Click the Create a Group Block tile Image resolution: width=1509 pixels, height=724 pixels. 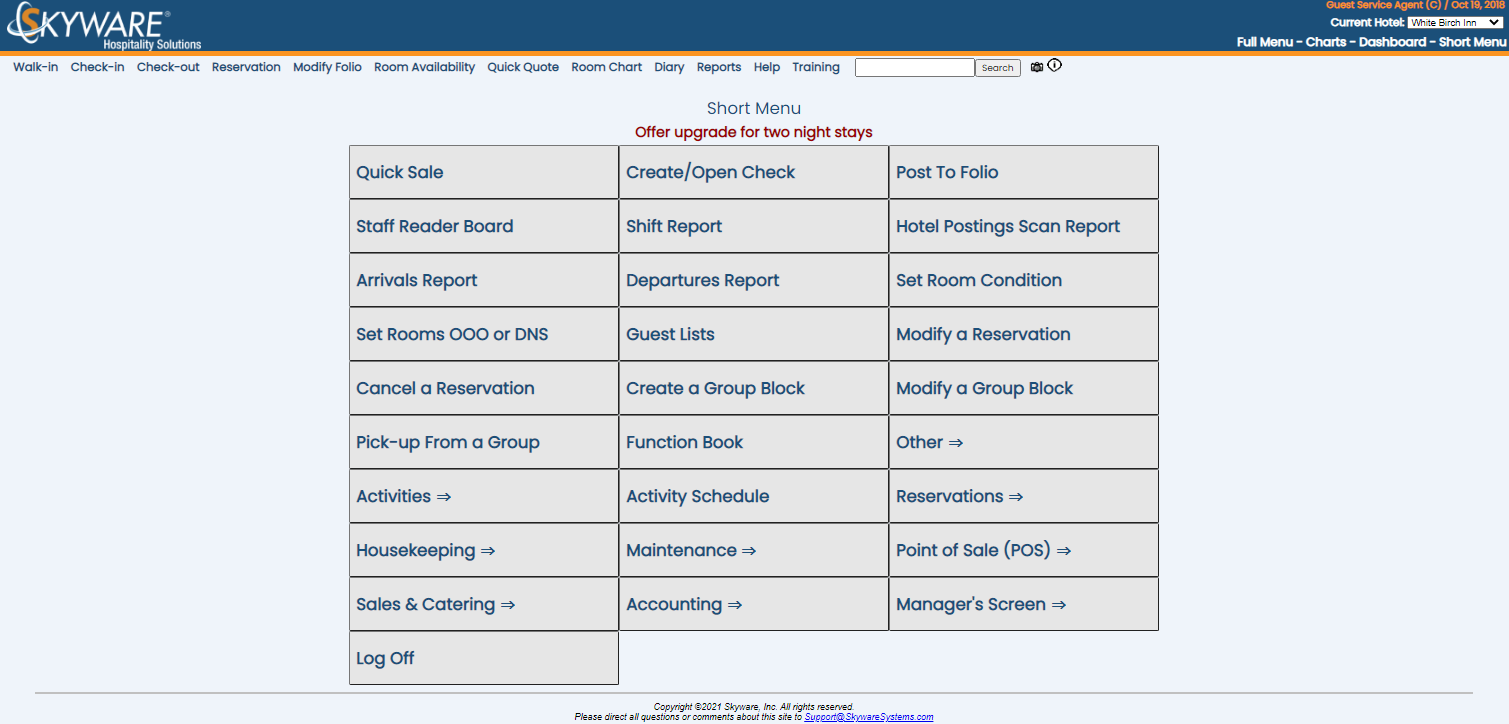pyautogui.click(x=754, y=388)
